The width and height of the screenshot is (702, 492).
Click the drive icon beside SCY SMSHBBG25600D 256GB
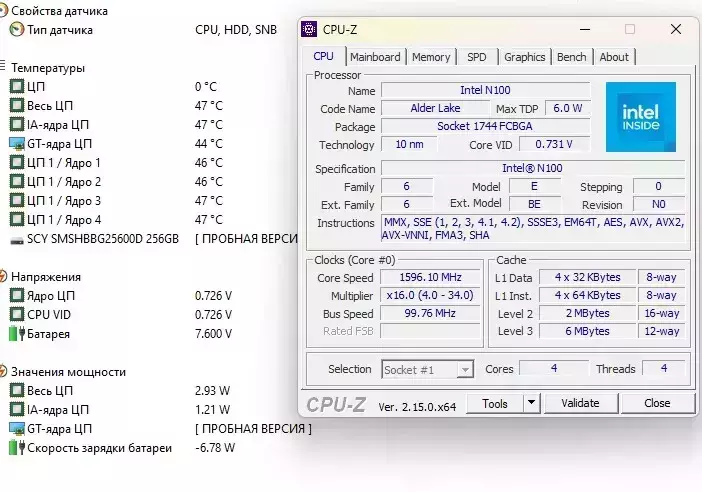(17, 240)
